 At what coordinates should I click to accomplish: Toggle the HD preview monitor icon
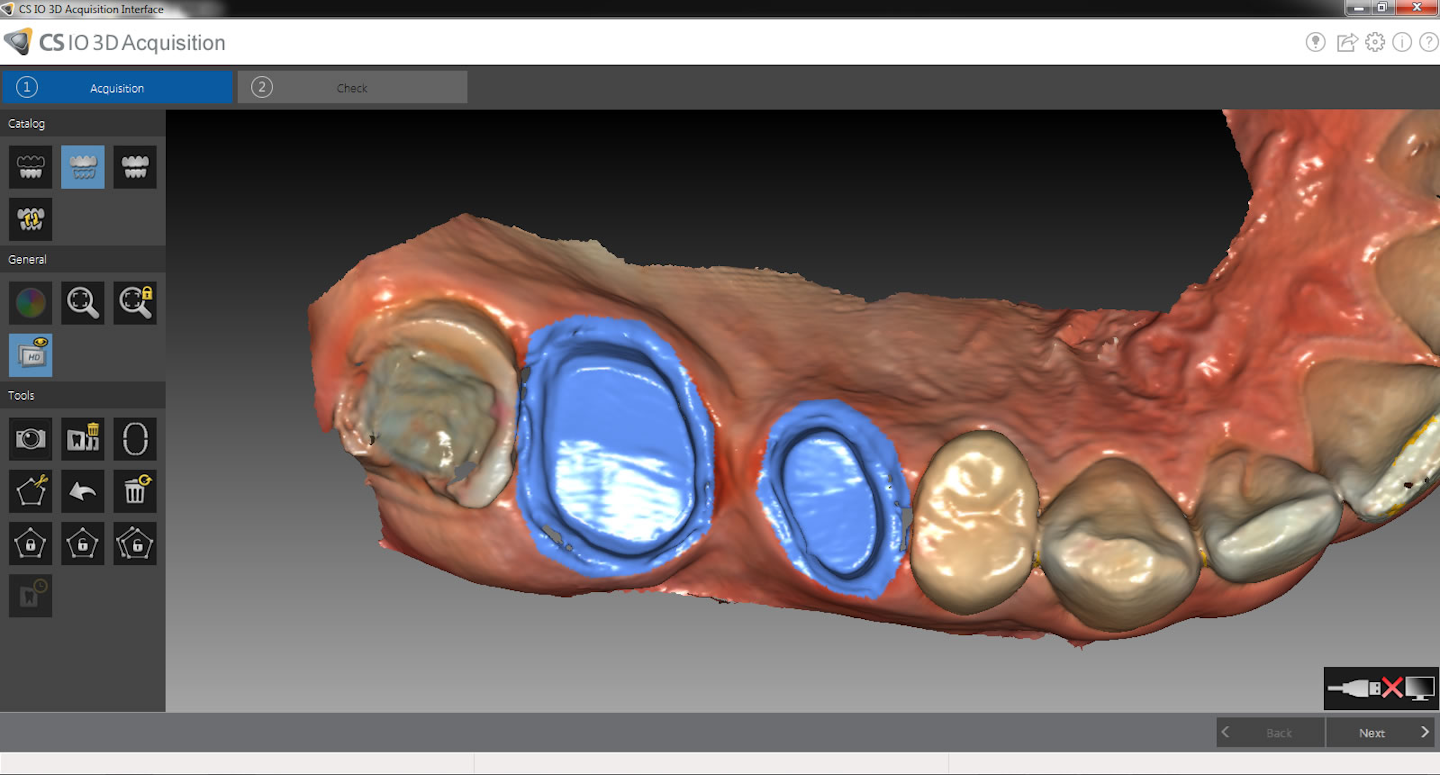[x=31, y=354]
